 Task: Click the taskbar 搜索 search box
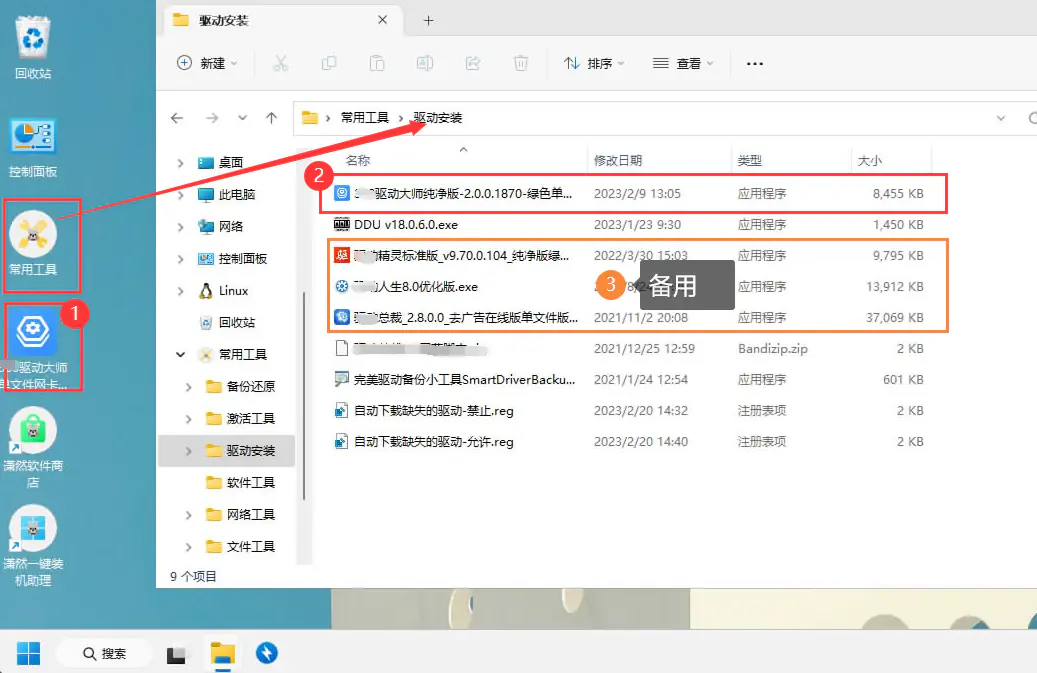(x=103, y=653)
